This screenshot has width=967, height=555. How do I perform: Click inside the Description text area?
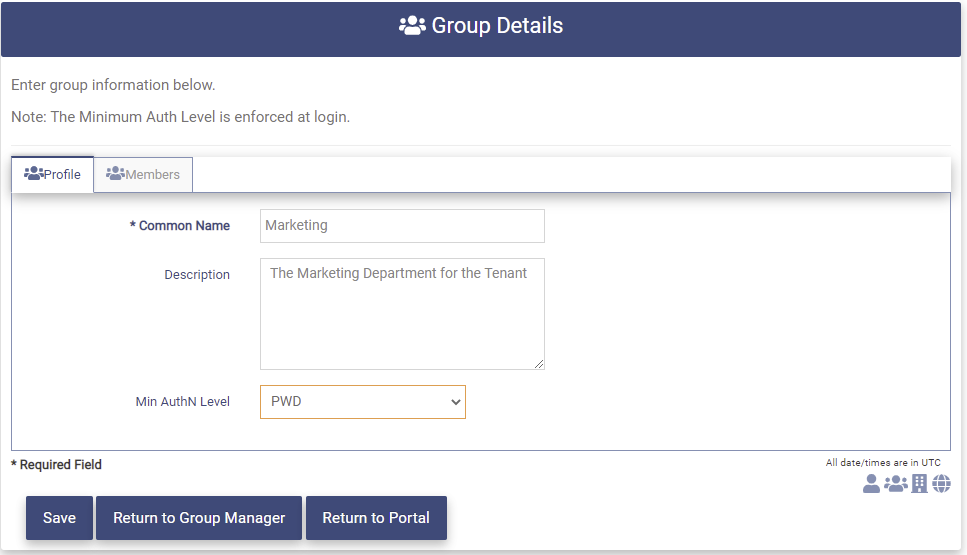[x=402, y=314]
